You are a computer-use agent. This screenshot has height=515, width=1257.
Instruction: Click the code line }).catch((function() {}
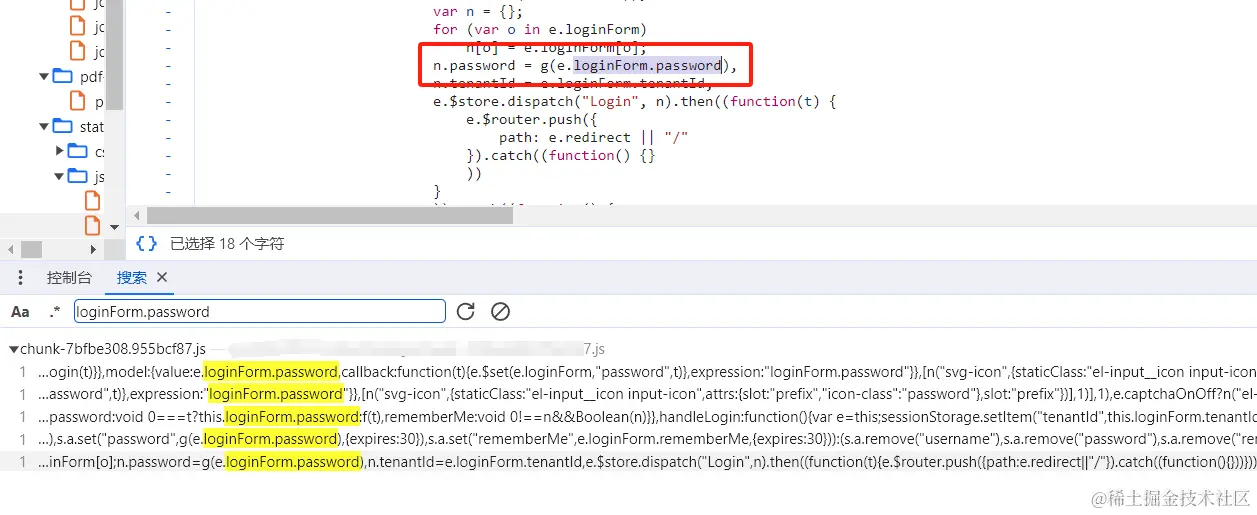pyautogui.click(x=561, y=155)
